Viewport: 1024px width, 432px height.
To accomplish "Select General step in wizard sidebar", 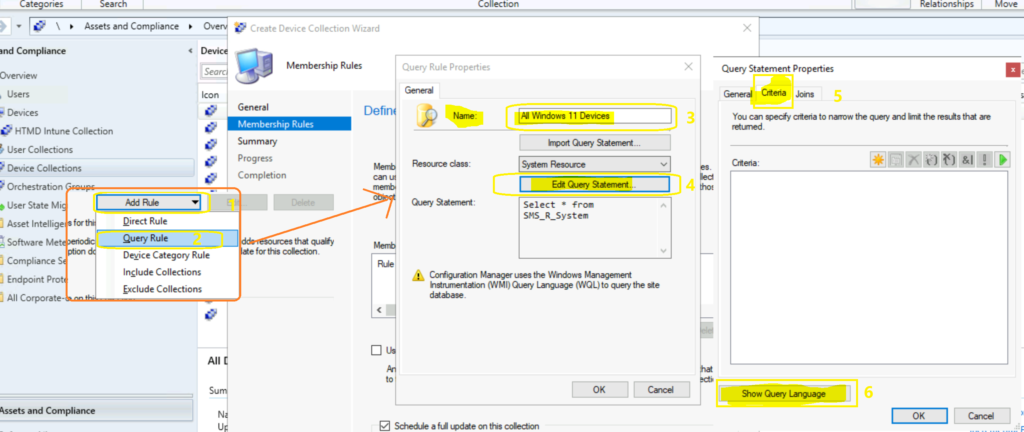I will tap(253, 107).
